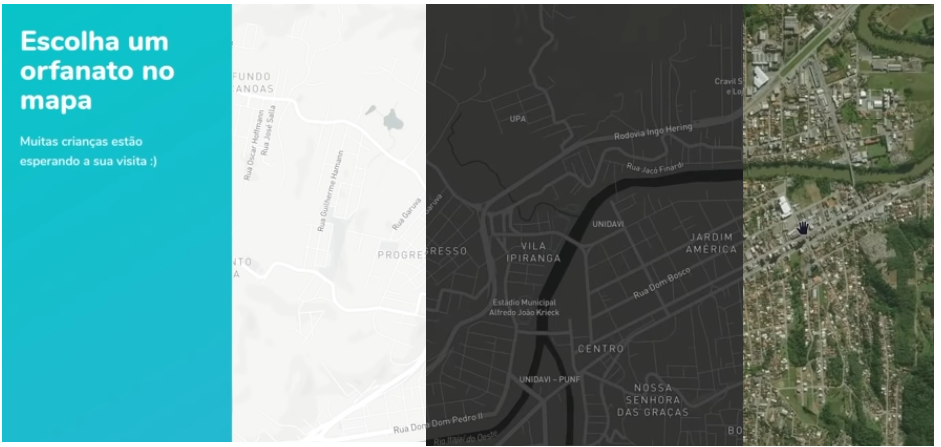The height and width of the screenshot is (447, 941).
Task: Select the NOSSA SENHORA DAS GRAÇAS label
Action: pyautogui.click(x=653, y=400)
